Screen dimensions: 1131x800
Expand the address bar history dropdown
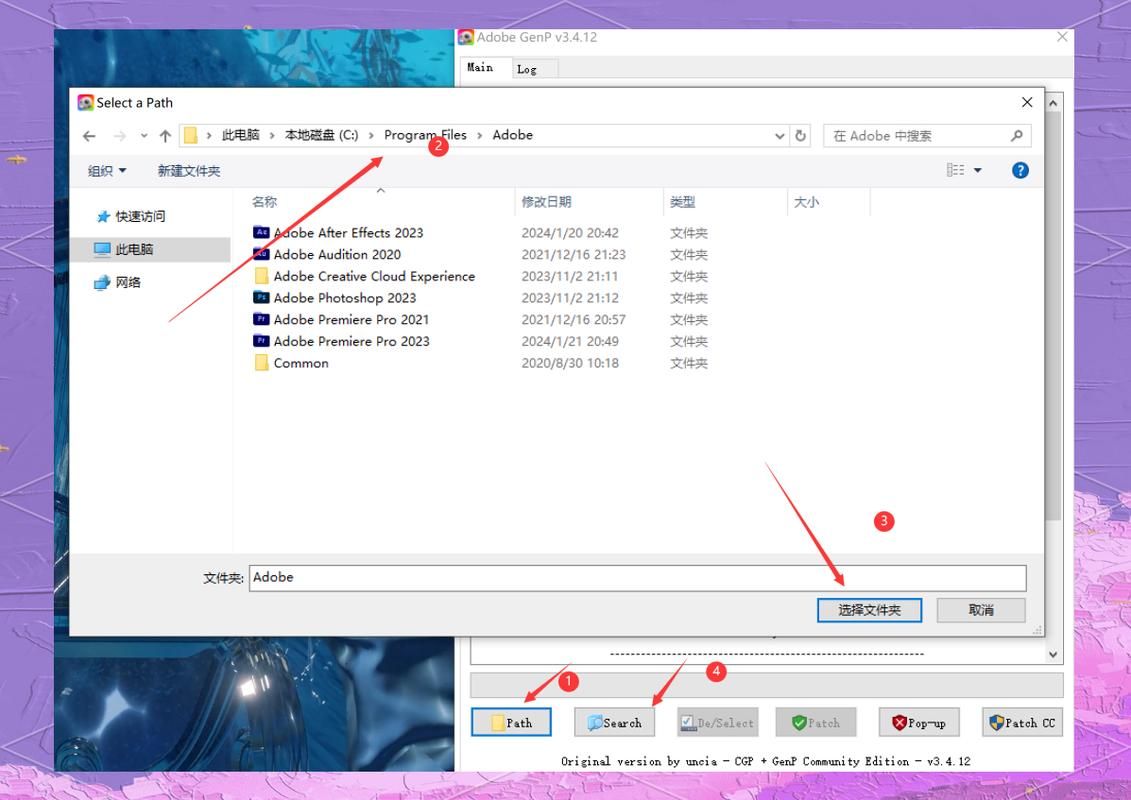pos(780,136)
